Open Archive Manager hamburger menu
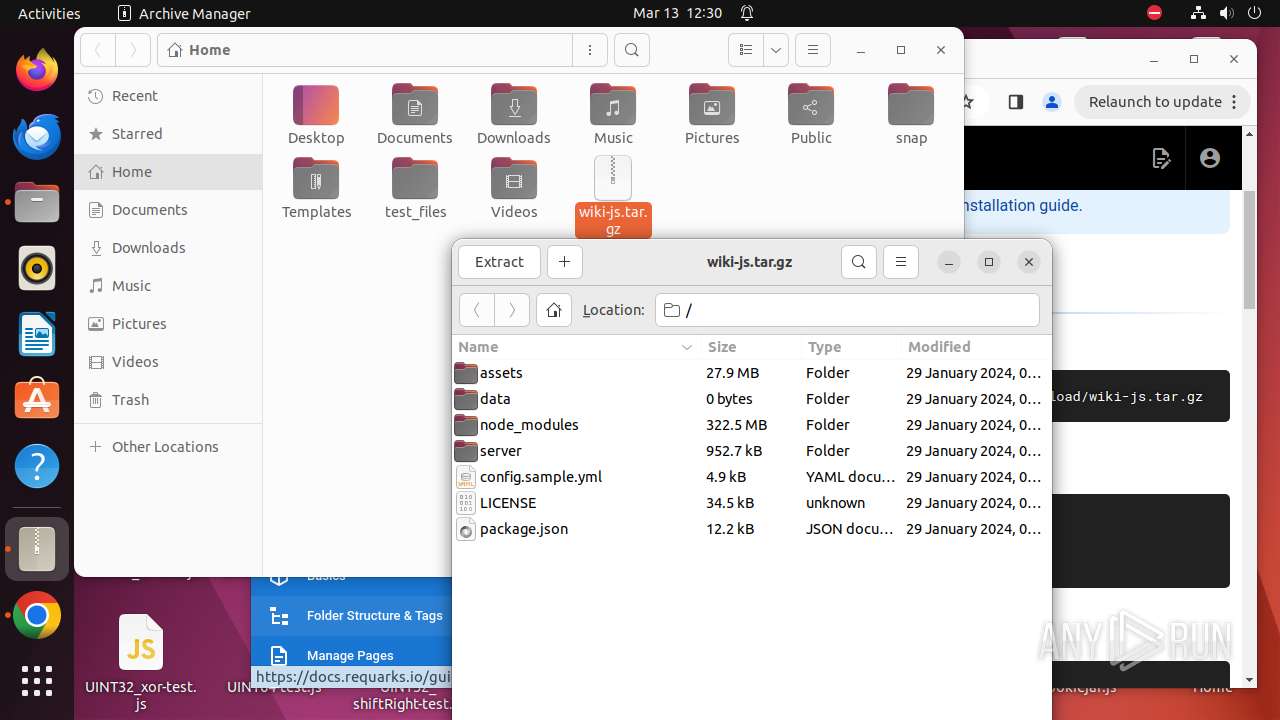The width and height of the screenshot is (1280, 720). tap(901, 262)
